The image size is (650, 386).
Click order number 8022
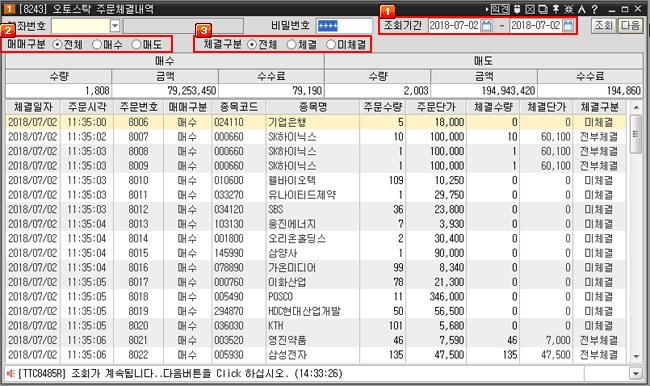click(138, 354)
